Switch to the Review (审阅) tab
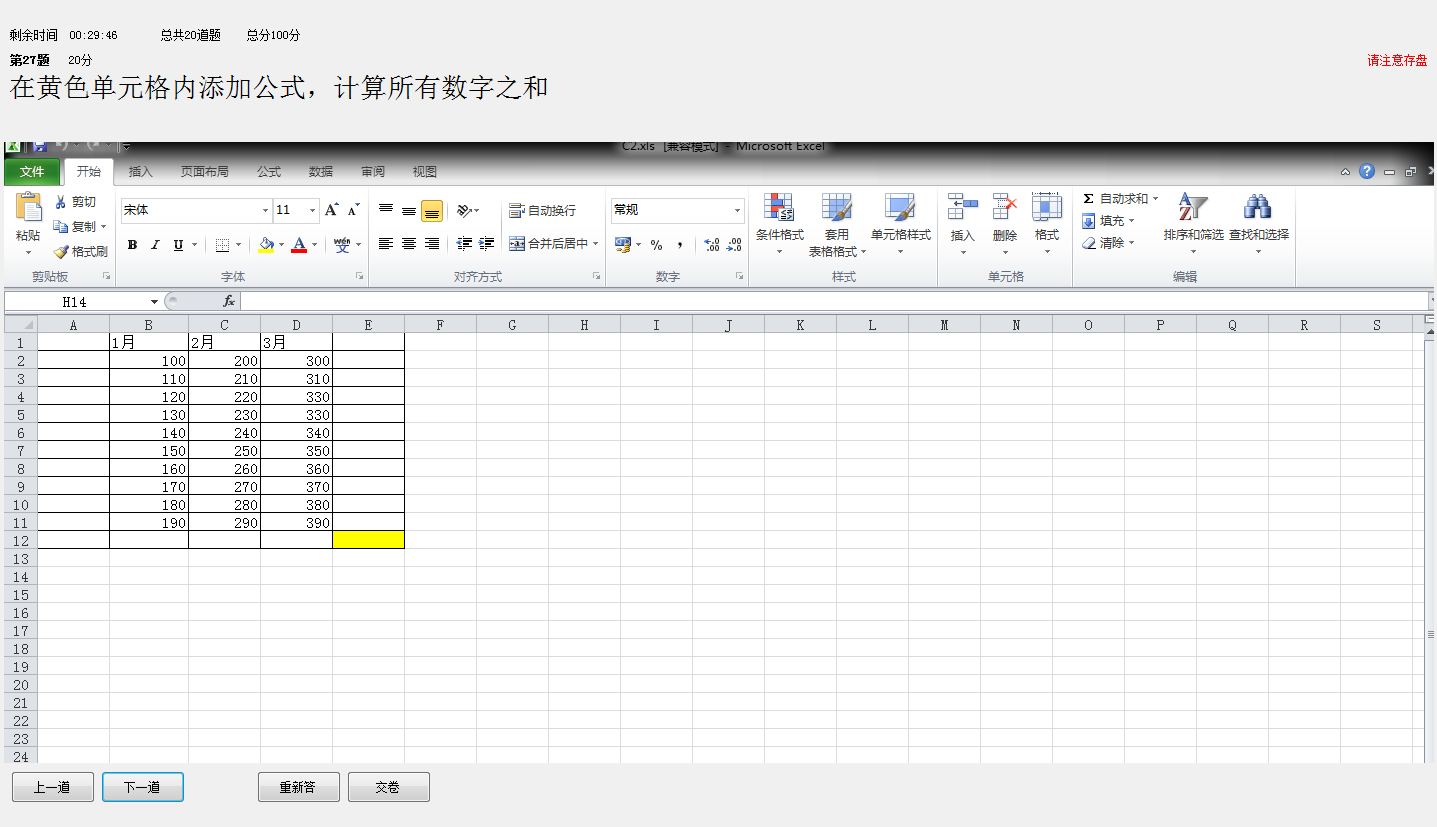This screenshot has width=1437, height=827. point(373,172)
